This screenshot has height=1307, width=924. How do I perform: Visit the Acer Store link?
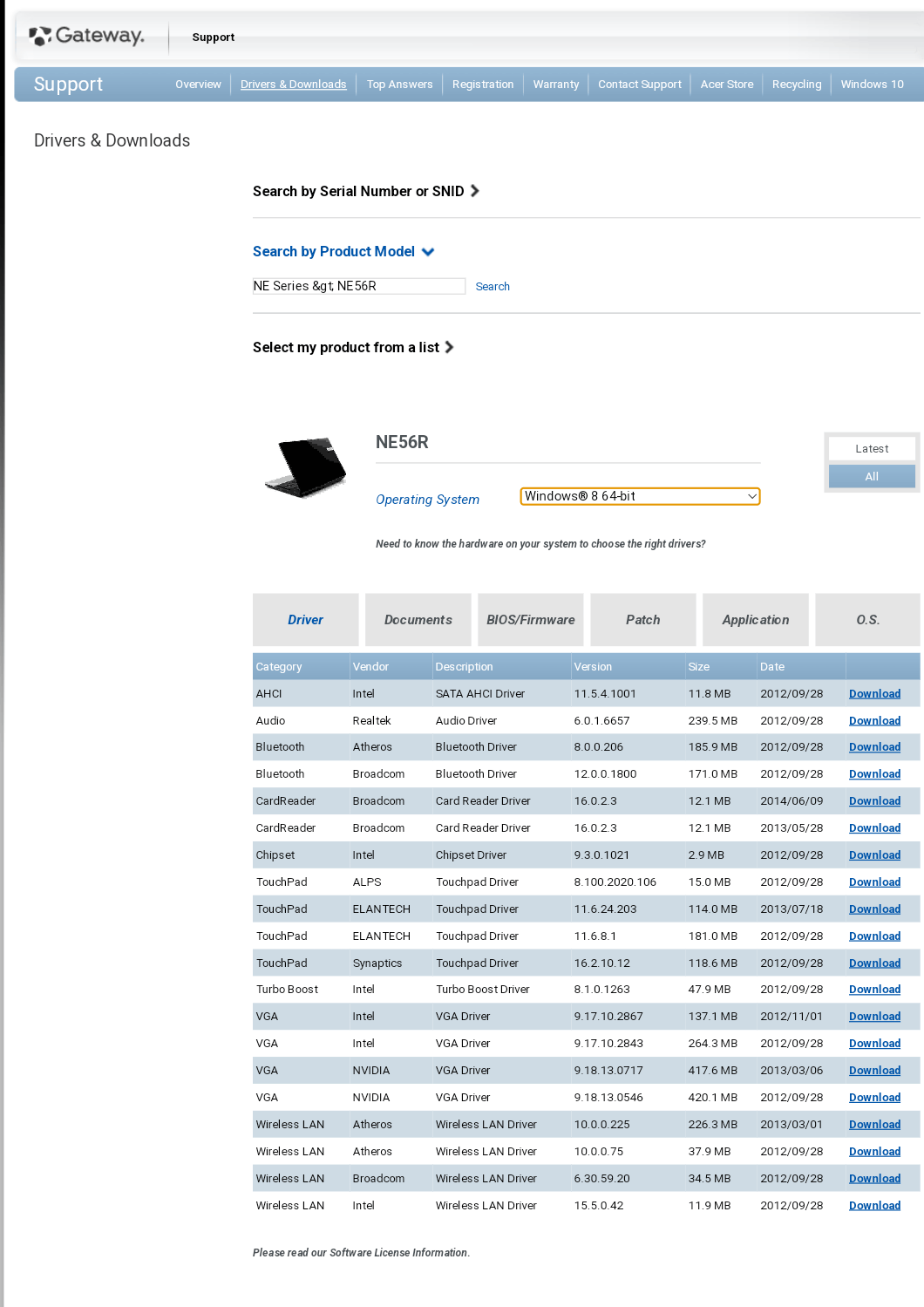coord(727,85)
